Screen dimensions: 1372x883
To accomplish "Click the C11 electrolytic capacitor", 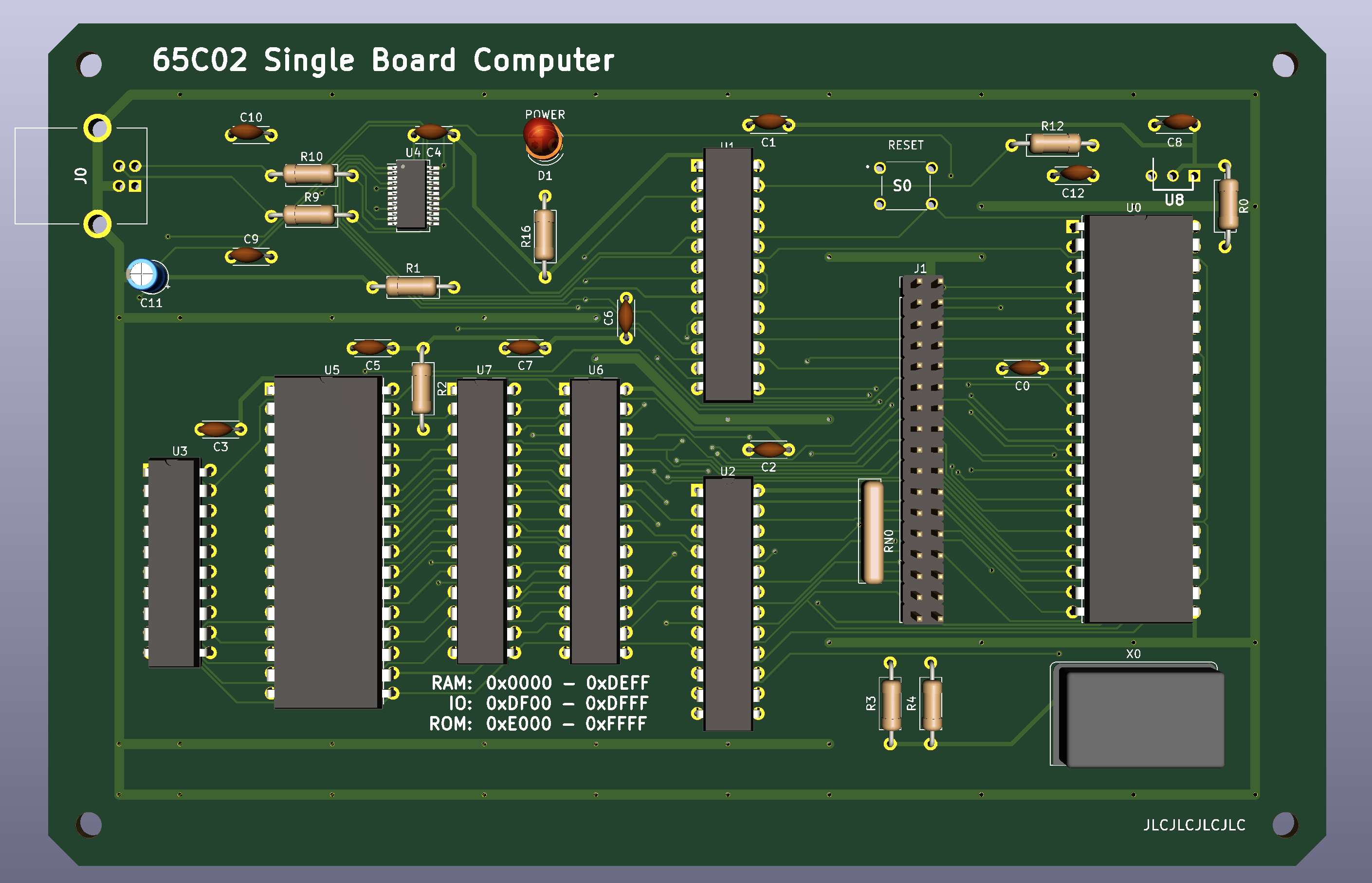I will tap(146, 276).
